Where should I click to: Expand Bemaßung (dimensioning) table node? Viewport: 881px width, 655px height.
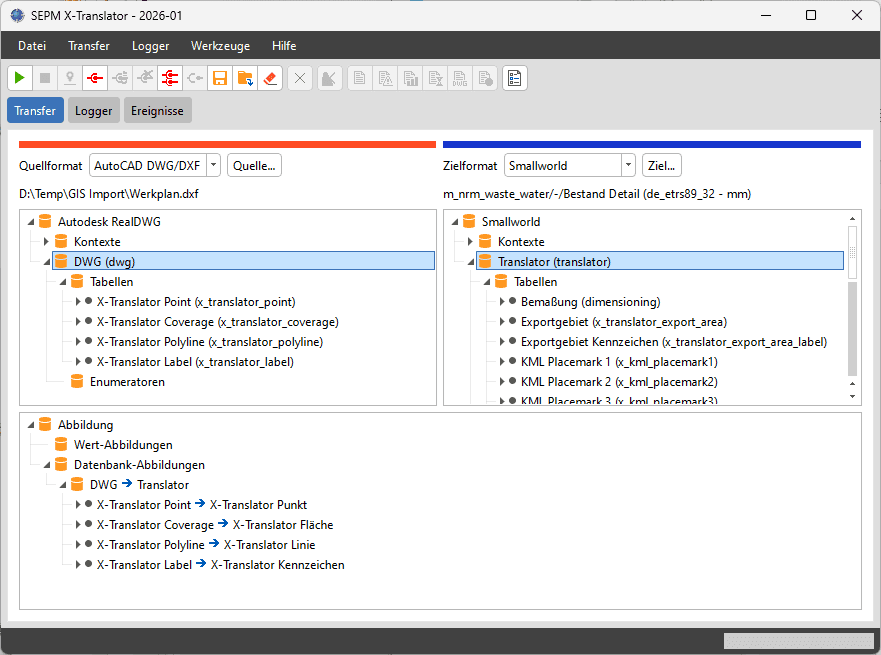click(x=502, y=302)
